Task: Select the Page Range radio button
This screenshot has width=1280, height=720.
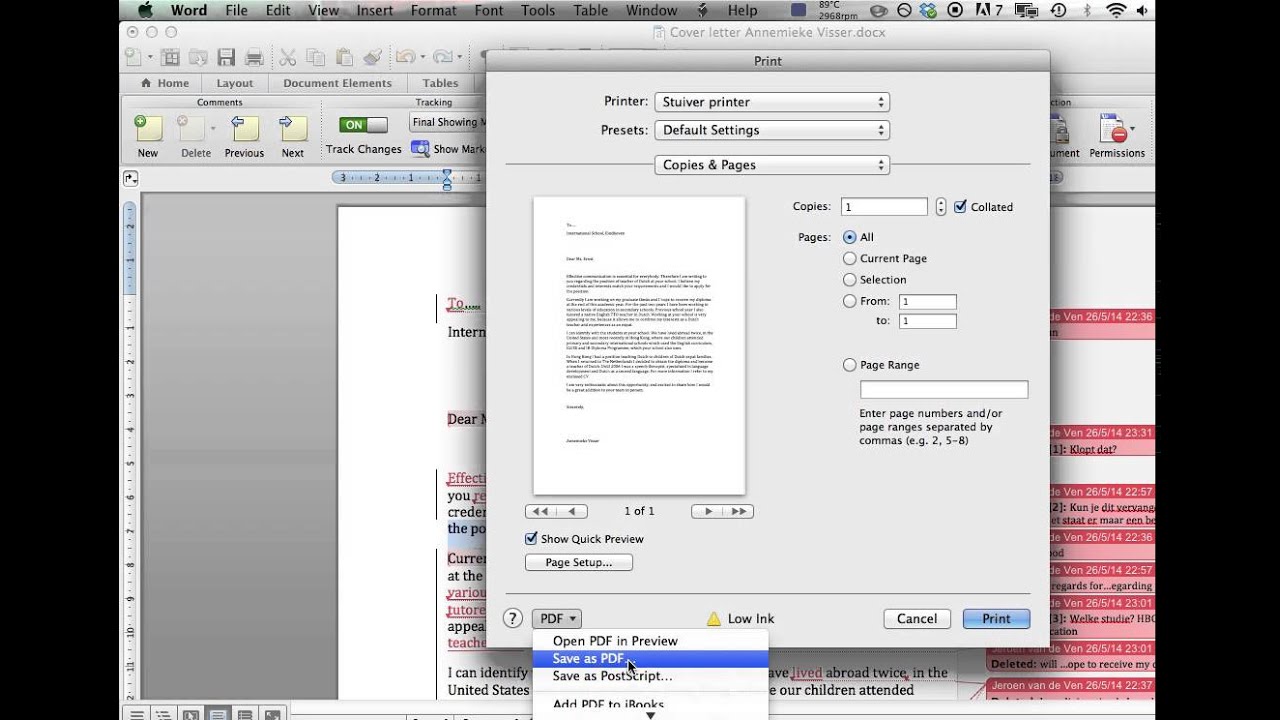Action: click(x=850, y=365)
